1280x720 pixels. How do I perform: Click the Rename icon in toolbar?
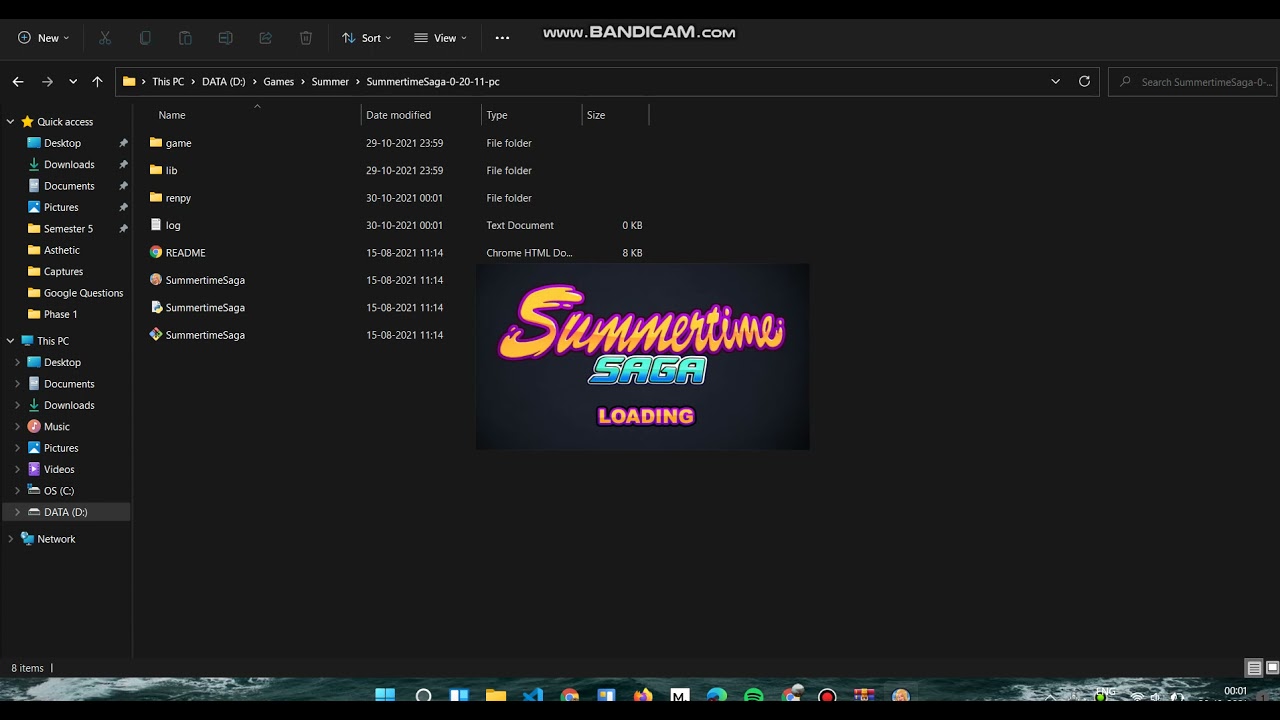click(x=225, y=38)
